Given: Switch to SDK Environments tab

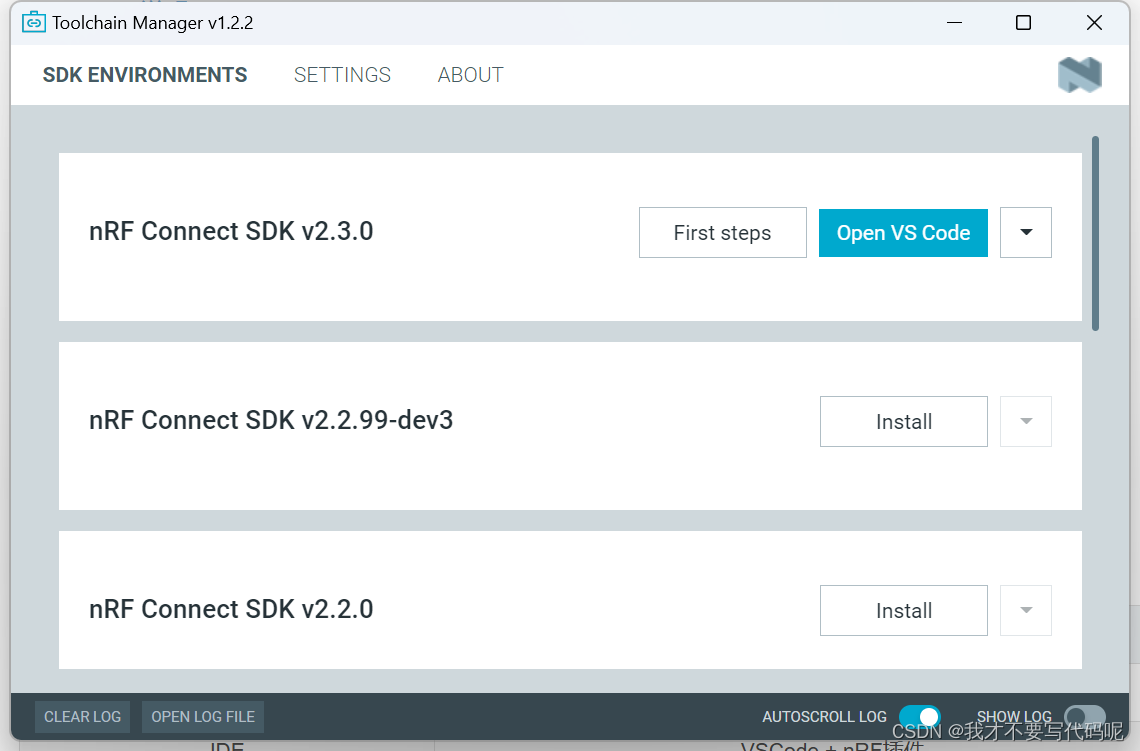Looking at the screenshot, I should [145, 75].
